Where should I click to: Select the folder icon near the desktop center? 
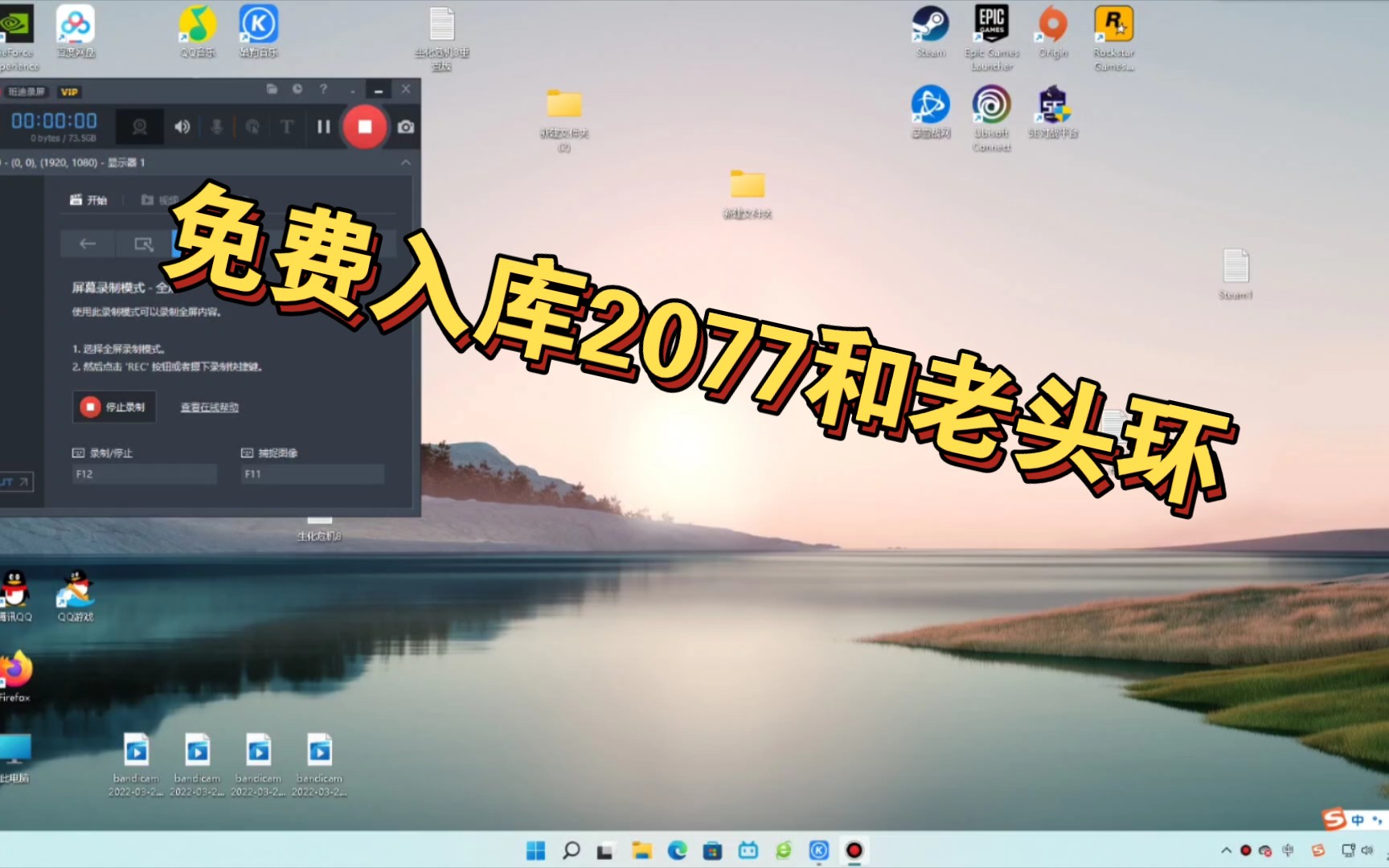pos(748,194)
